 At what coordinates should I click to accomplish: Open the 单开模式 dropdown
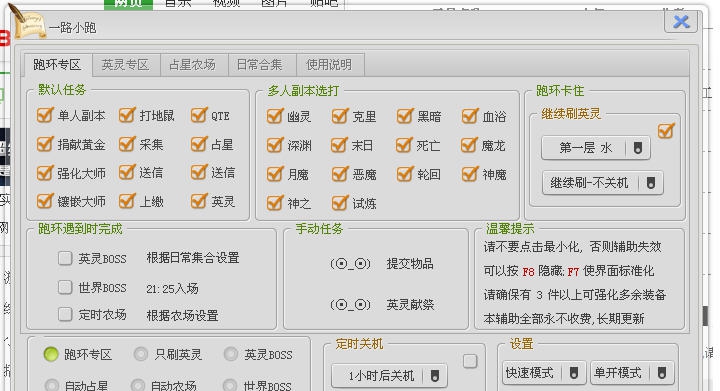click(x=632, y=373)
